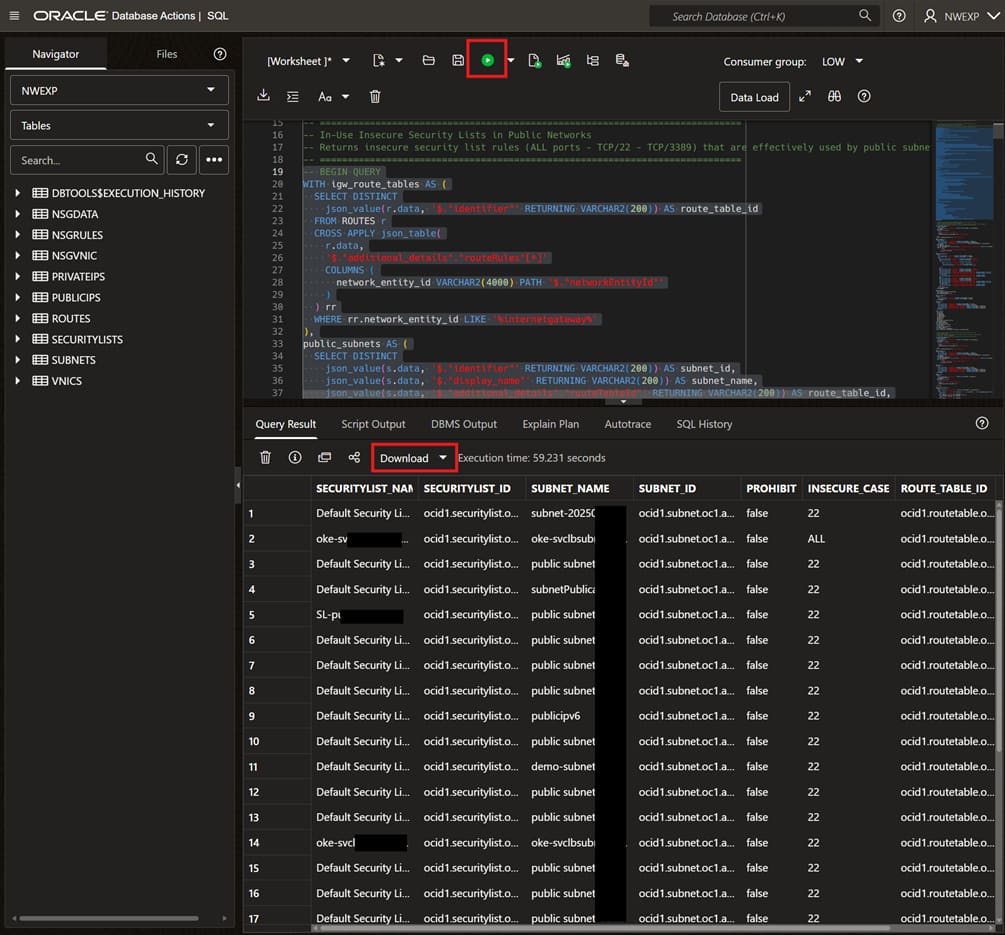
Task: Open the new file dropdown arrow
Action: [399, 61]
